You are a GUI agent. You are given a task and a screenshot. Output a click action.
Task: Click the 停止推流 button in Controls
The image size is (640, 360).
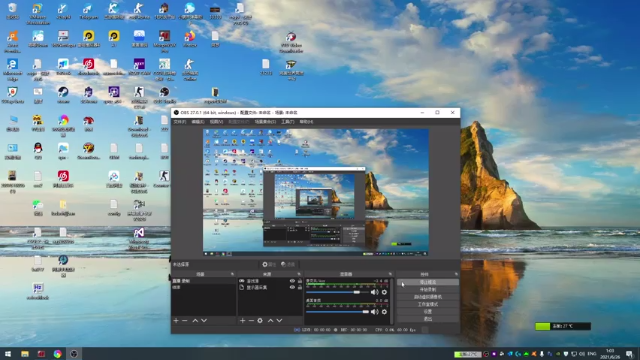point(427,282)
